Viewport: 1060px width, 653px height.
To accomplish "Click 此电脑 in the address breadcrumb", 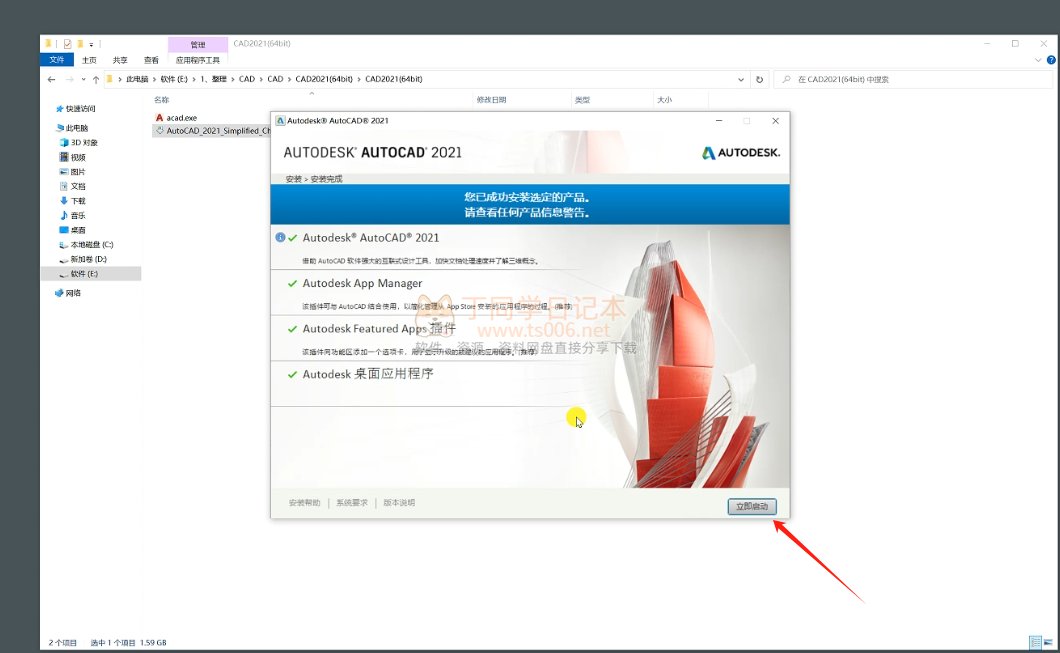I will click(137, 79).
